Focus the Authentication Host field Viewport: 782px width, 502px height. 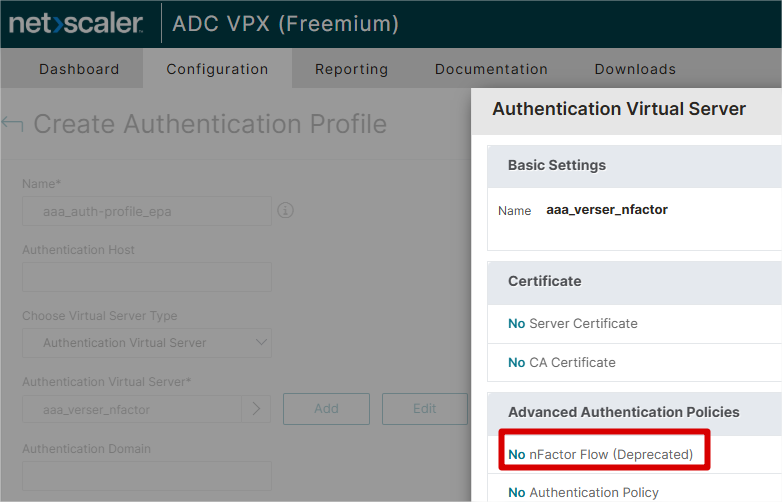(147, 277)
